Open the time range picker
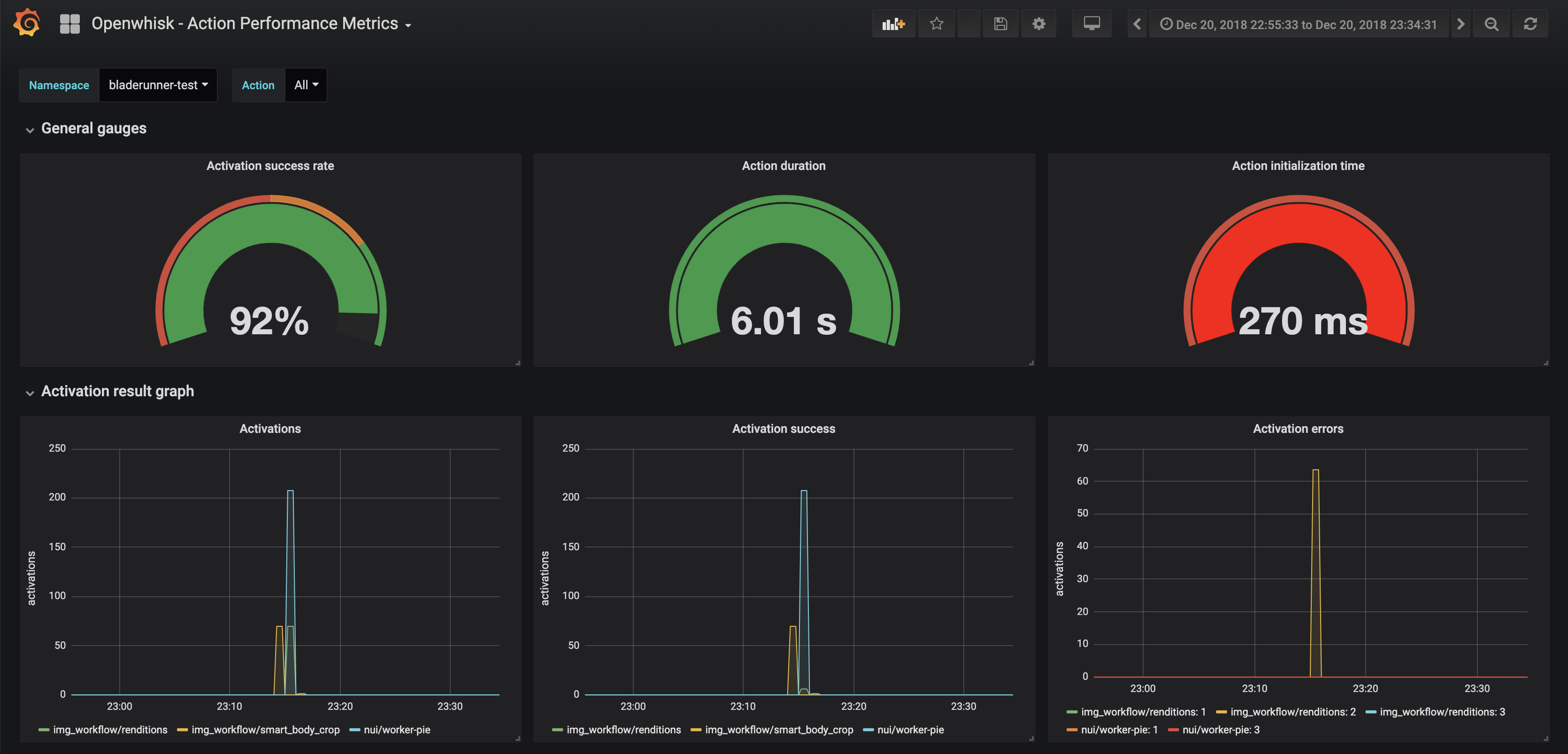Viewport: 1568px width, 754px height. (1299, 24)
